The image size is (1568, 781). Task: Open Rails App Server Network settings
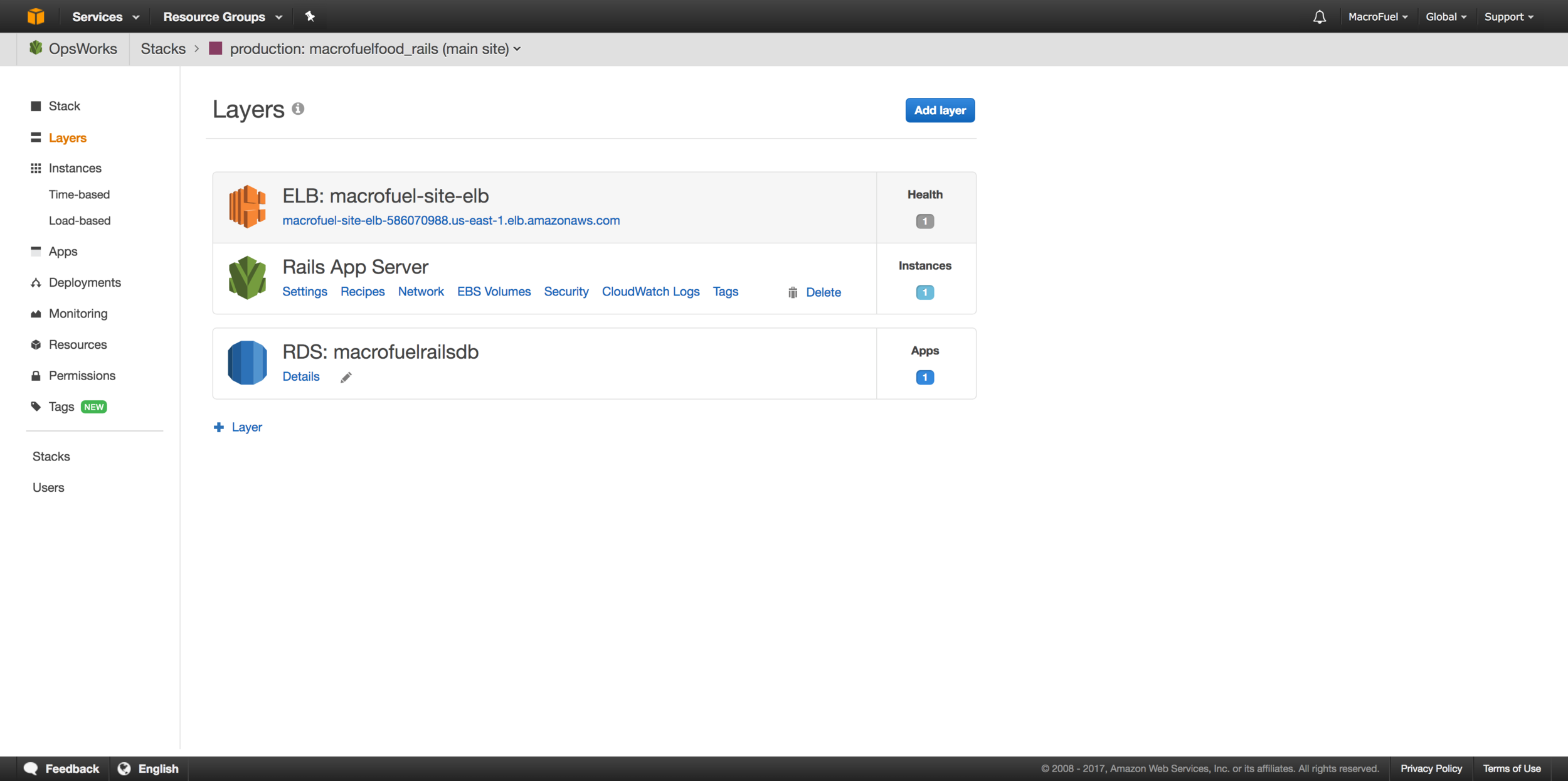(421, 292)
